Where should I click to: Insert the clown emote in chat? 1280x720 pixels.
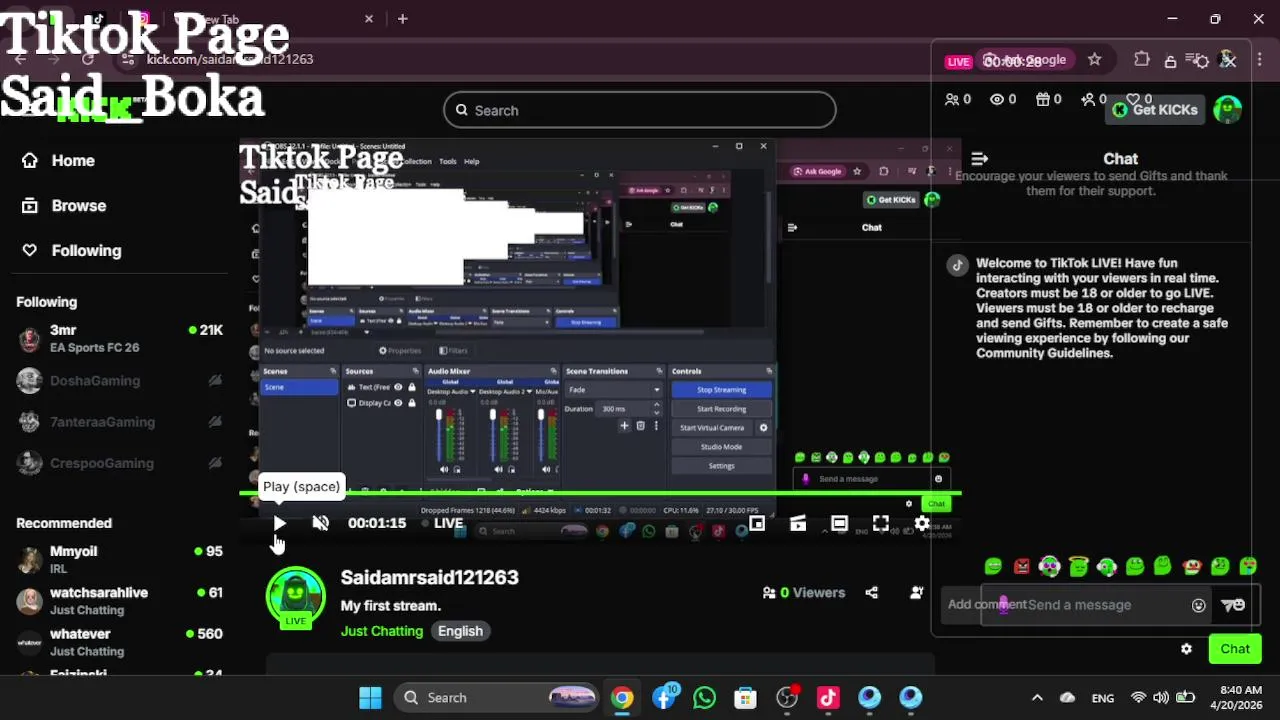pos(1191,567)
